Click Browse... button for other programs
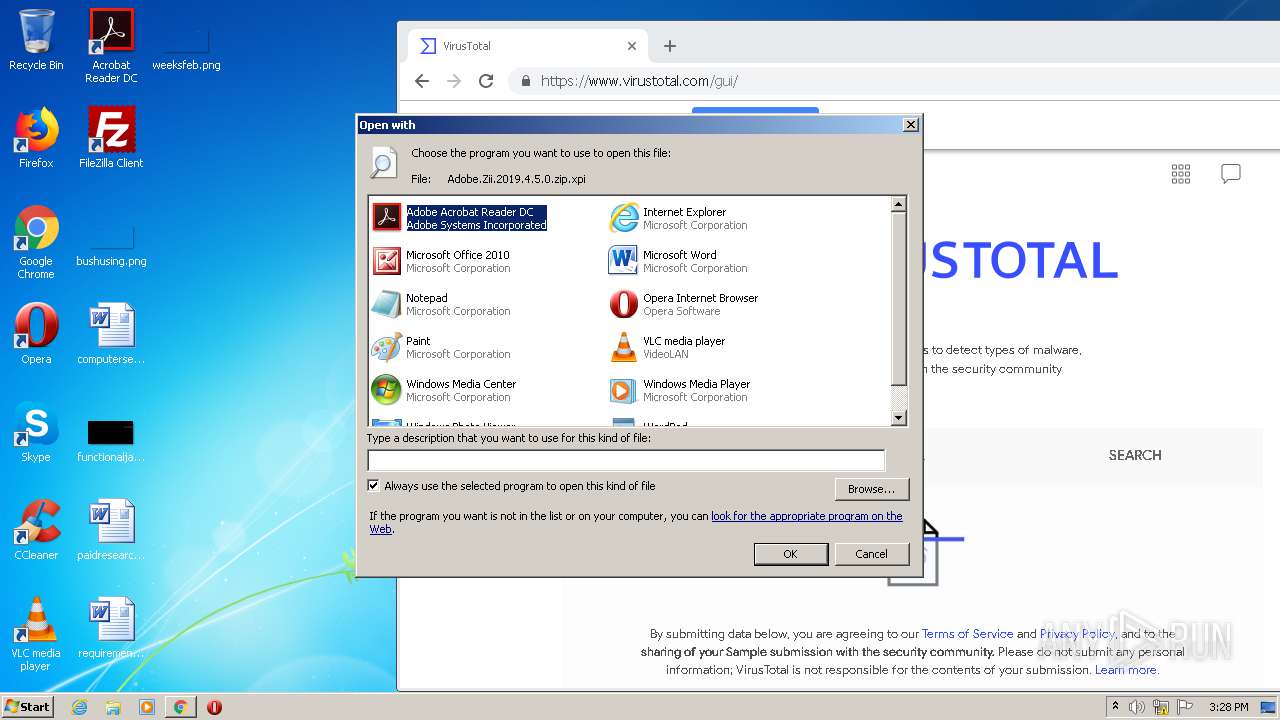 871,489
